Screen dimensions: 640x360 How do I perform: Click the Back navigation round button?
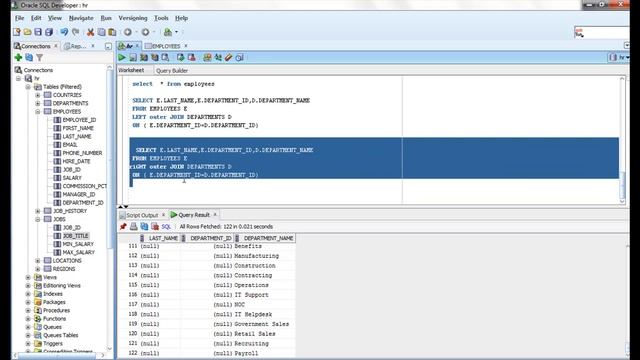128,32
